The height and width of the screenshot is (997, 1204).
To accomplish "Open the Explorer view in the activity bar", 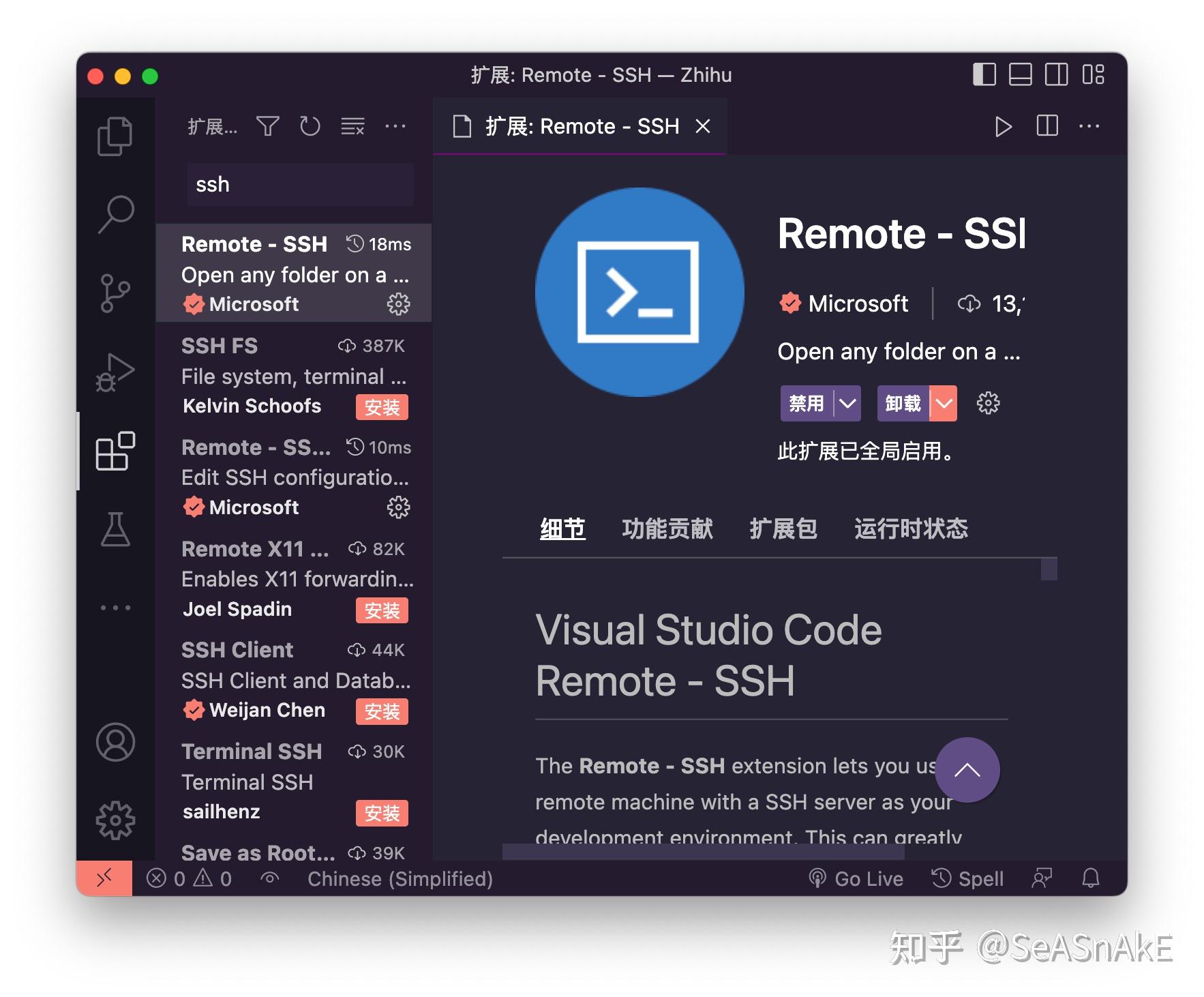I will [115, 135].
